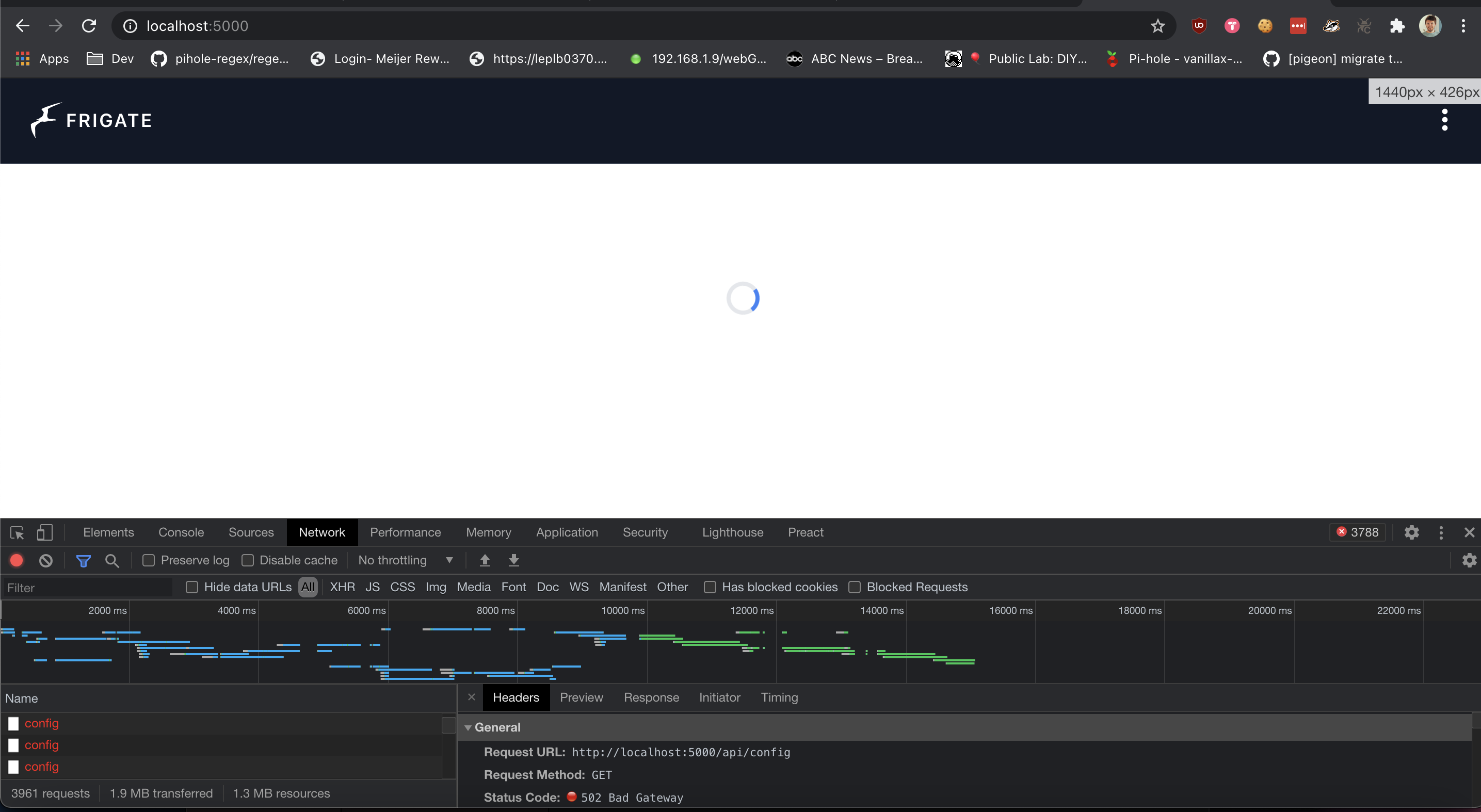The image size is (1481, 812).
Task: Switch to the Elements tab
Action: point(108,532)
